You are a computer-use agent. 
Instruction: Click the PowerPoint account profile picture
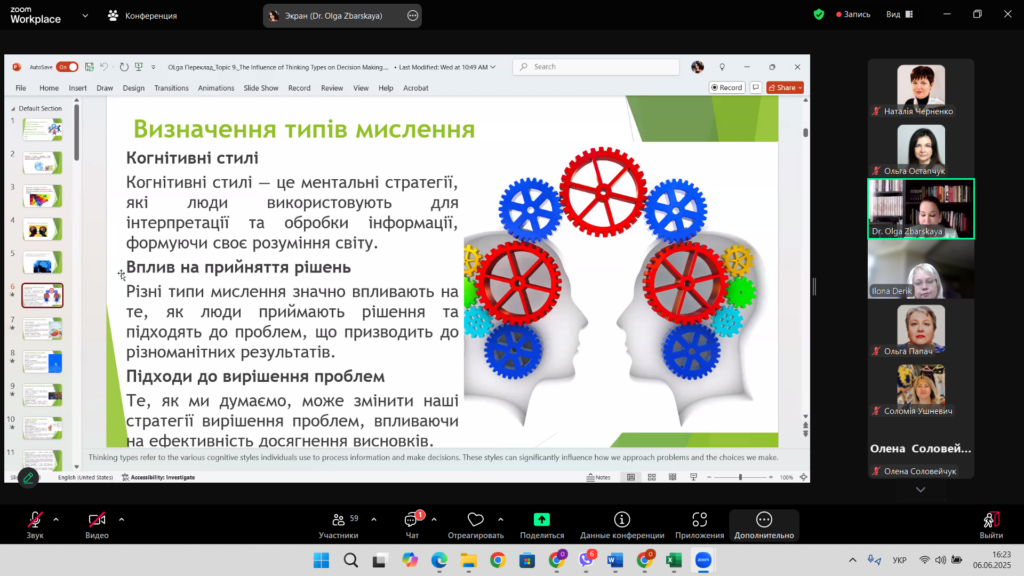697,67
